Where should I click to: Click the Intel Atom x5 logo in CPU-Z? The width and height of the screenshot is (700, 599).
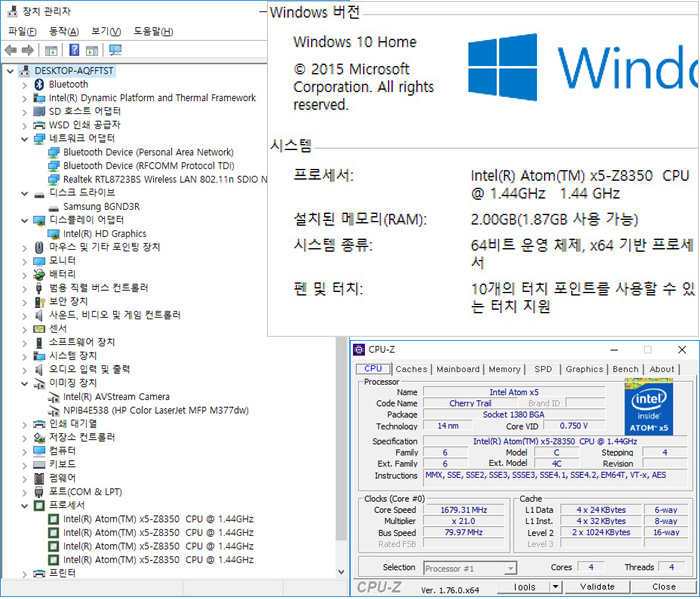coord(648,407)
